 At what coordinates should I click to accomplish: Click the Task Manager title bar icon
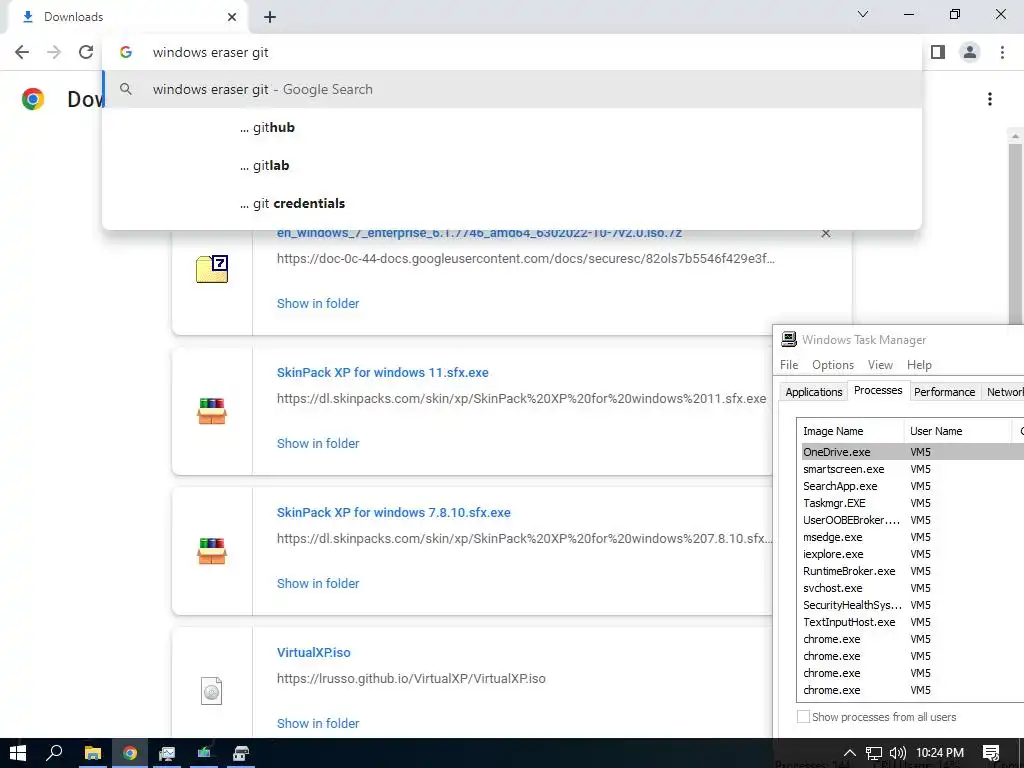coord(789,339)
